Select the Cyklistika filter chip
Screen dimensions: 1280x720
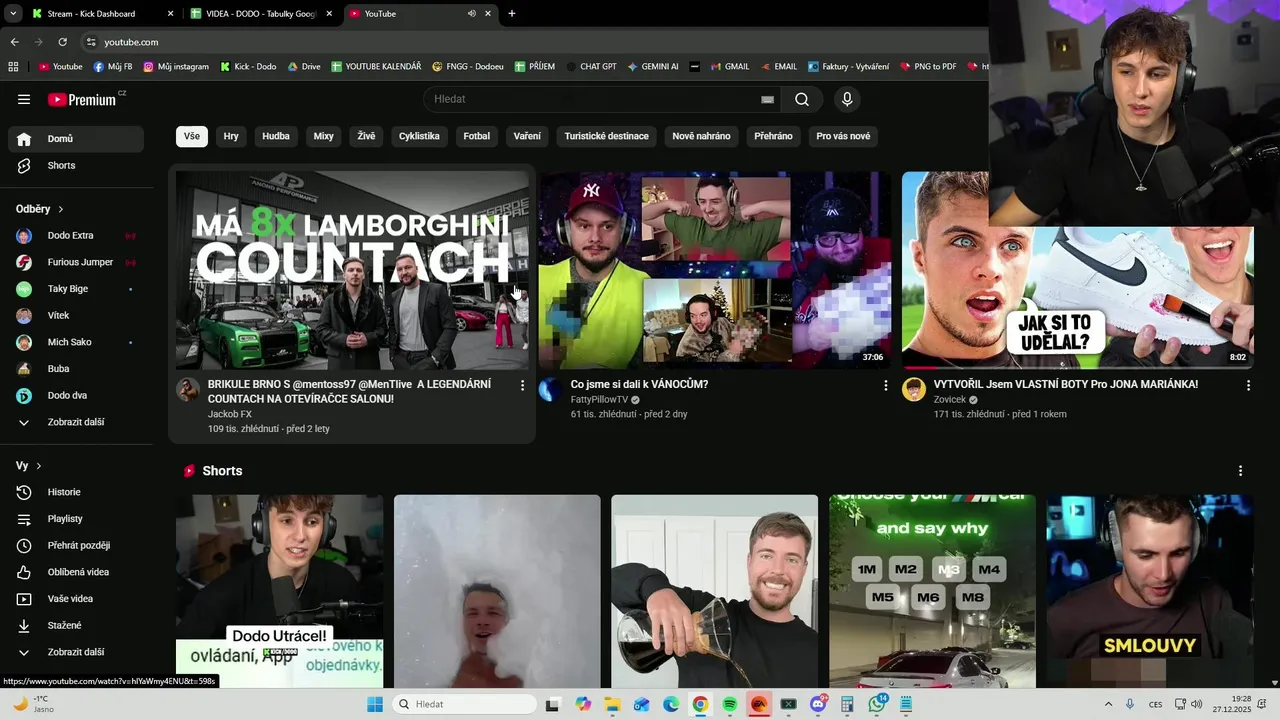[419, 136]
